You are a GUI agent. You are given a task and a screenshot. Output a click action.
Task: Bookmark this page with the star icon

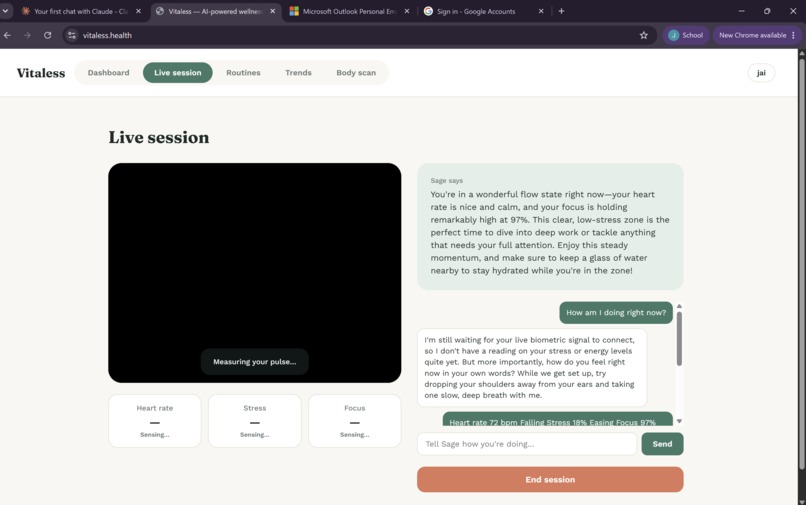pos(644,35)
